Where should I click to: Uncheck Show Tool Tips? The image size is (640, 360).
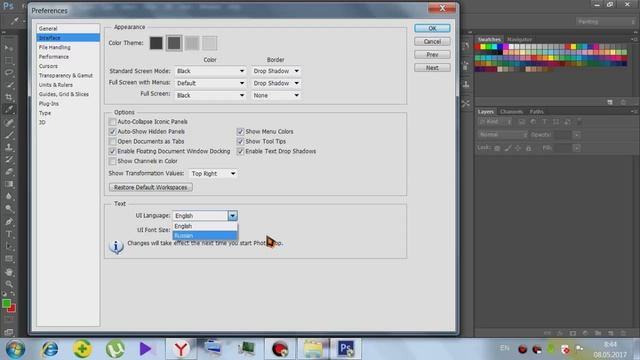[240, 141]
